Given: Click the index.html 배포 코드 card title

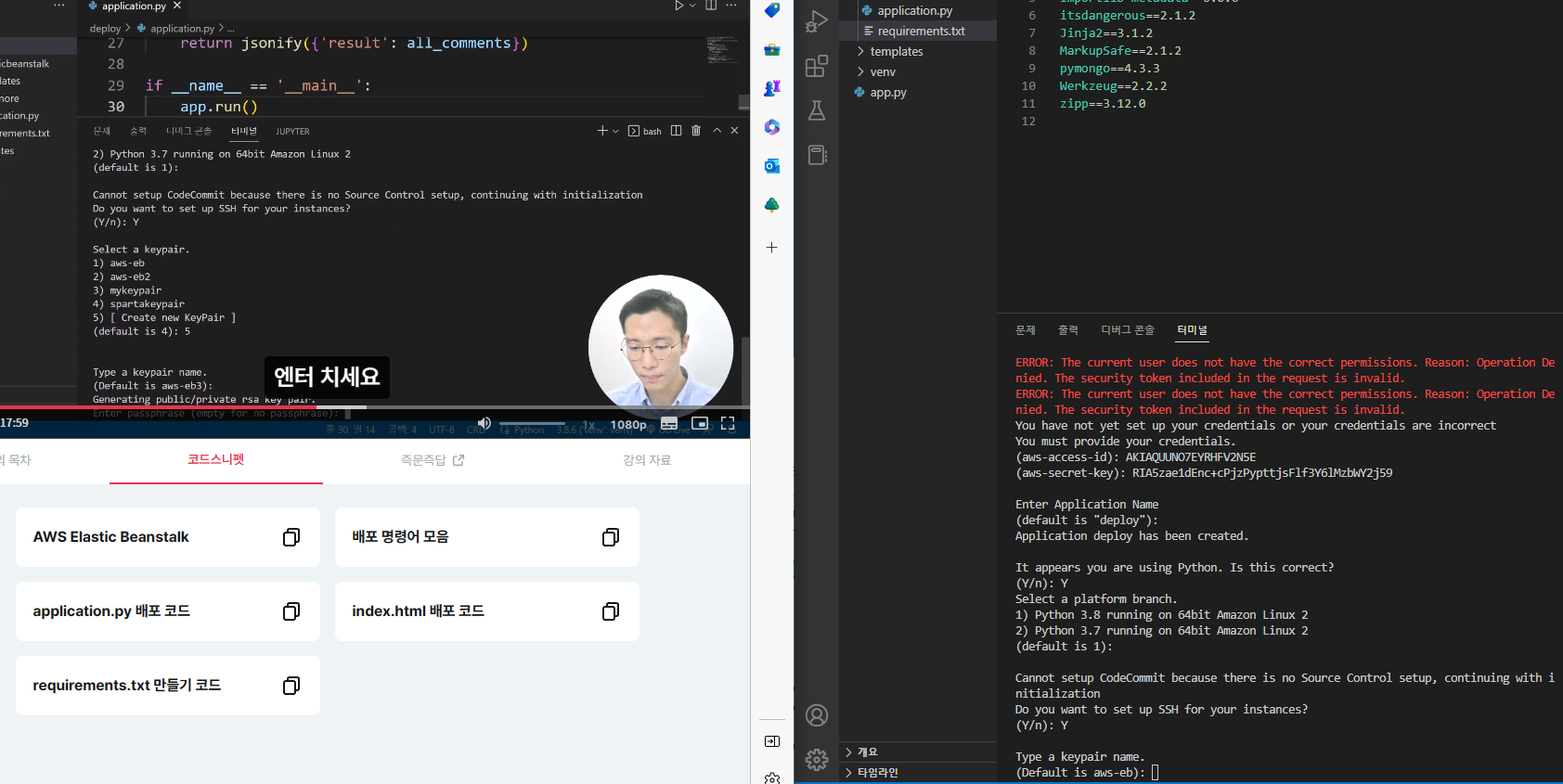Looking at the screenshot, I should [x=418, y=611].
